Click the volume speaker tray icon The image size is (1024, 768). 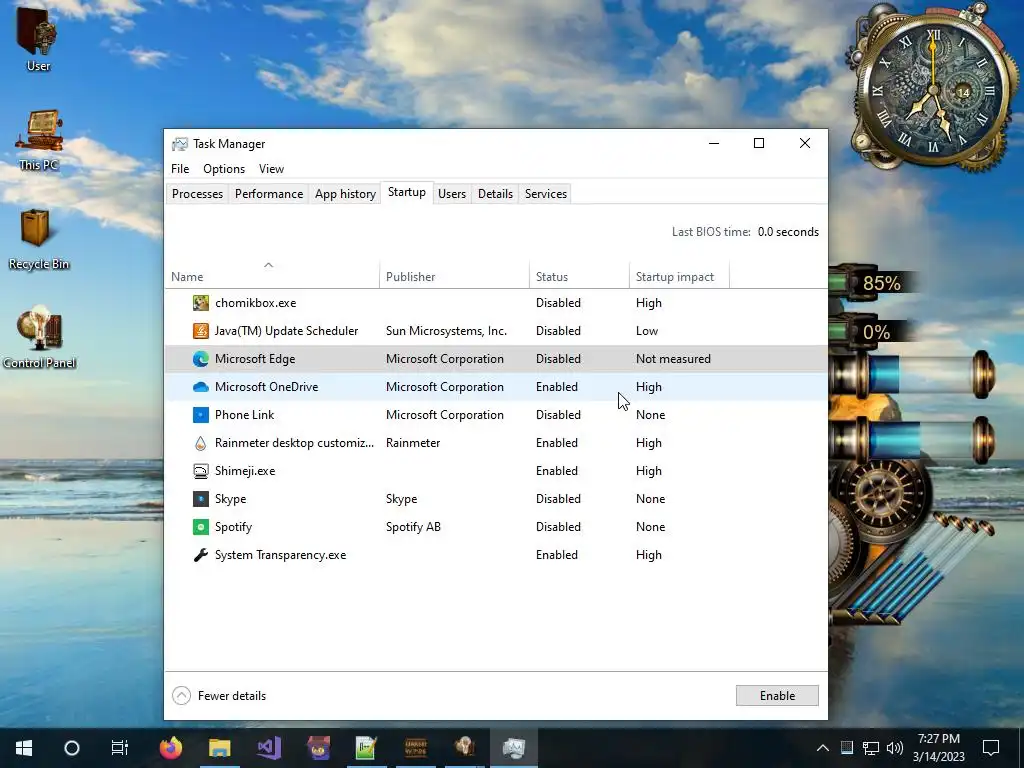[895, 748]
